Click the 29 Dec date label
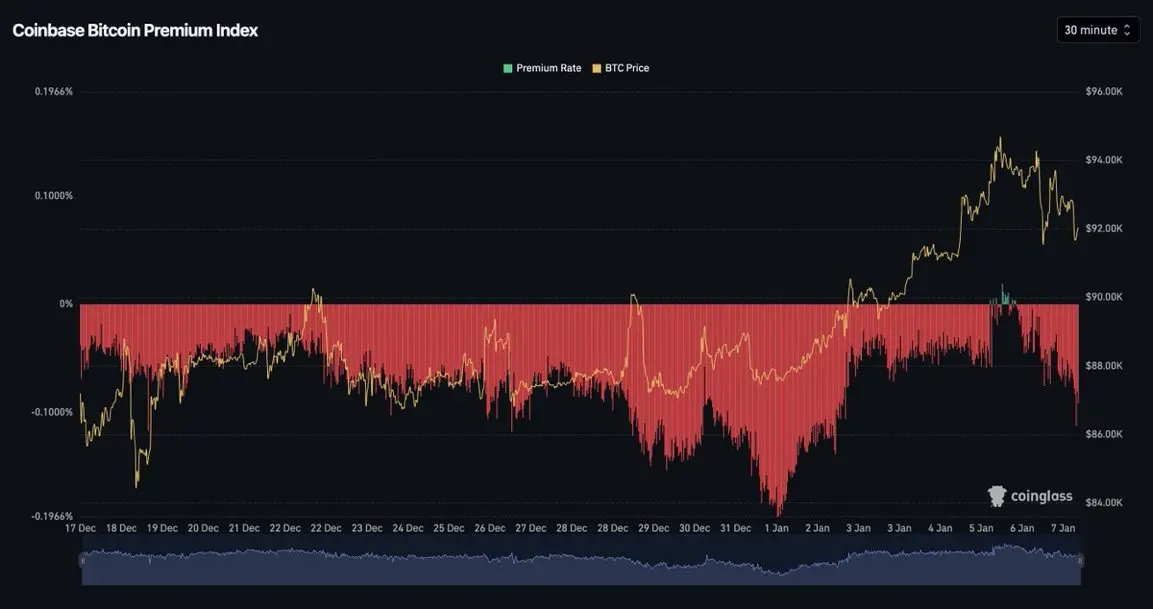Screen dimensions: 1153x609 [654, 528]
